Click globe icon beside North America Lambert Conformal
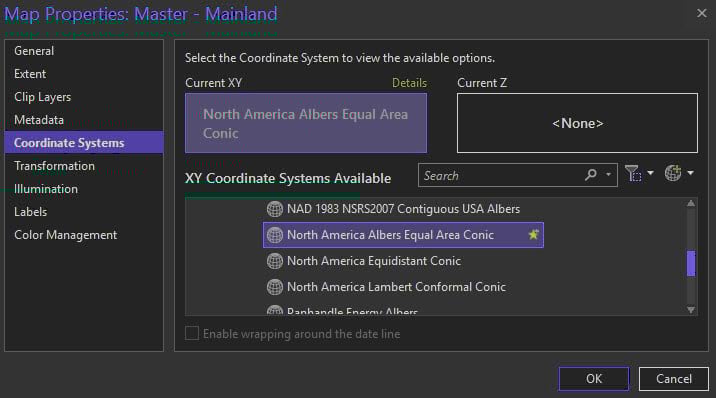 tap(274, 287)
